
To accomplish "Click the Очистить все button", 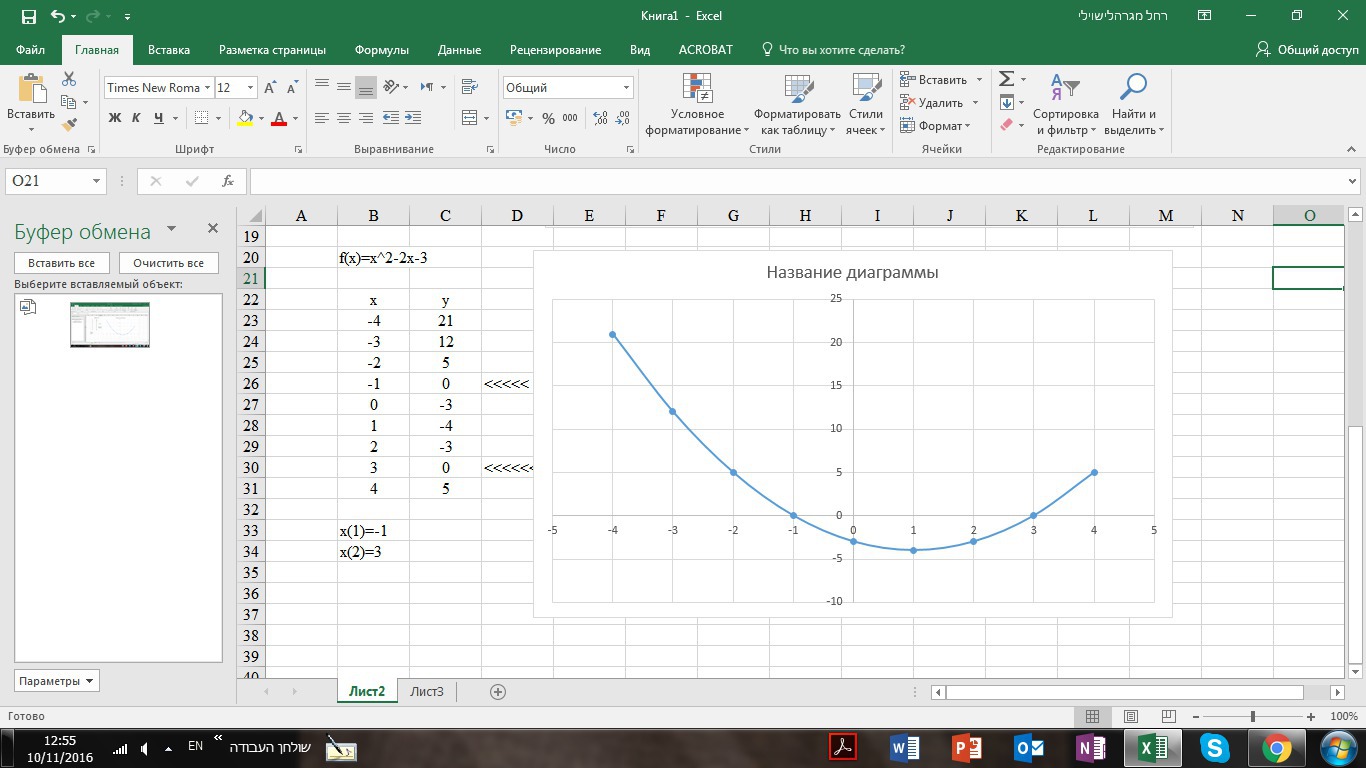I will (168, 263).
